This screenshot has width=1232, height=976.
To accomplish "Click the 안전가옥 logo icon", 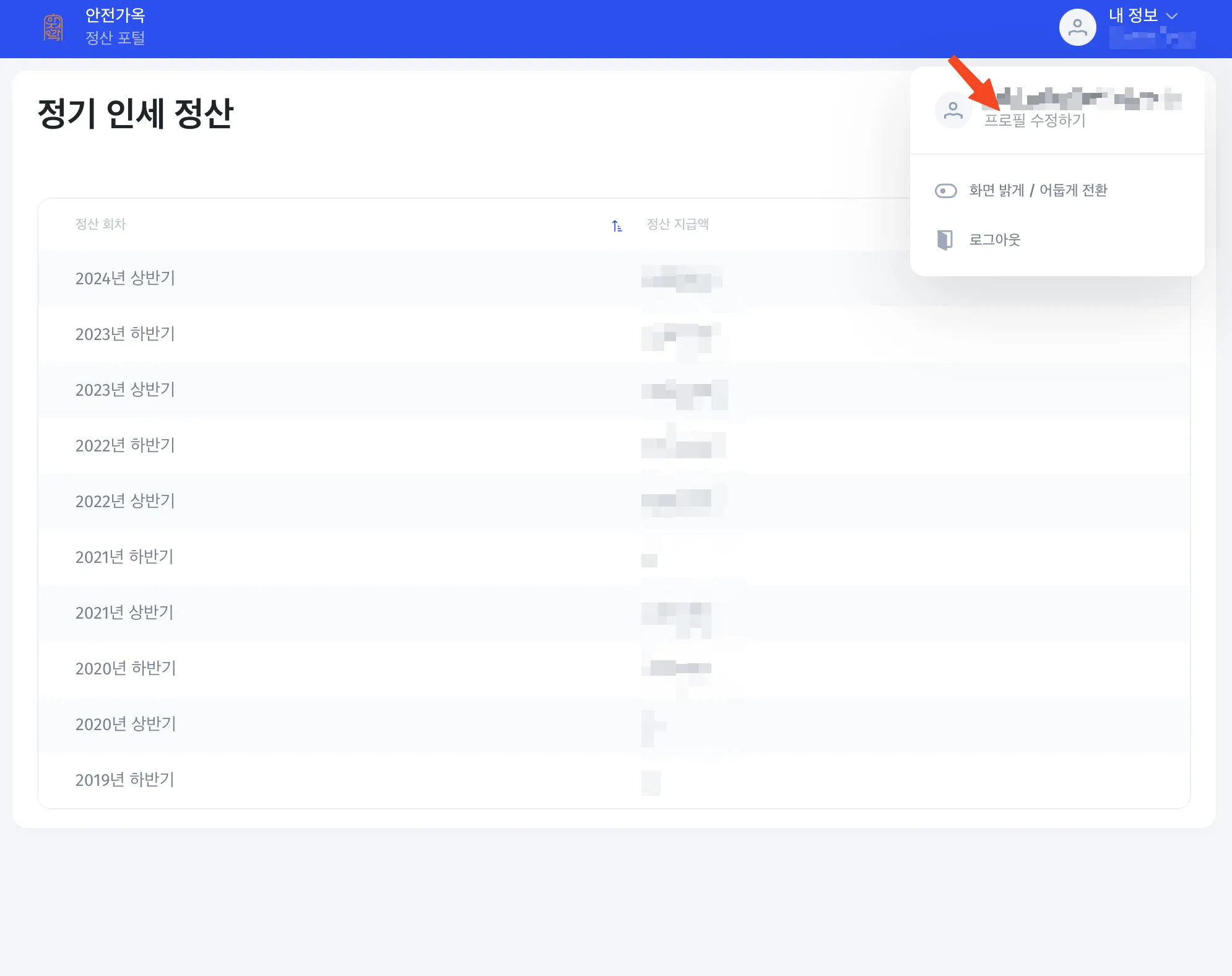I will tap(53, 28).
